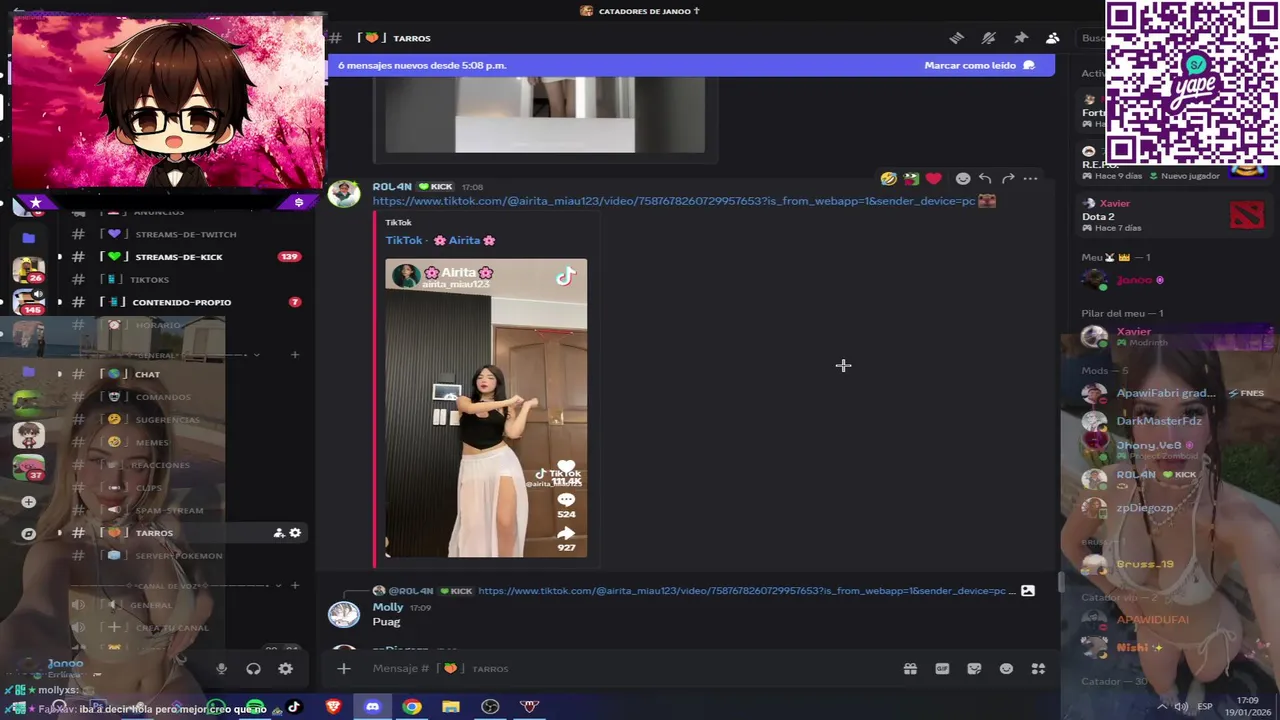Toggle the member list icon
This screenshot has height=720, width=1280.
tap(1053, 38)
